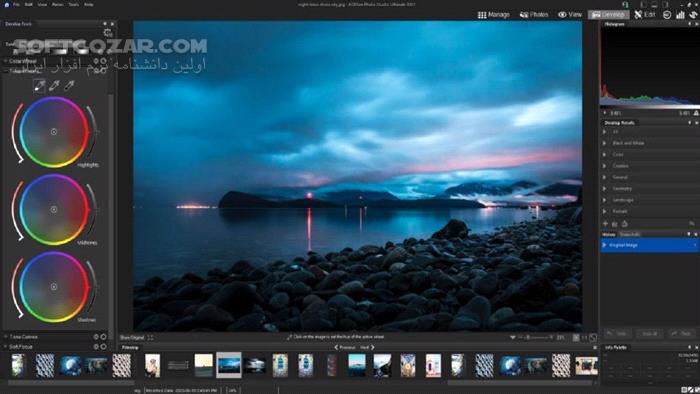Image resolution: width=700 pixels, height=394 pixels.
Task: Toggle the histogram clipping warning triangle
Action: pyautogui.click(x=696, y=113)
